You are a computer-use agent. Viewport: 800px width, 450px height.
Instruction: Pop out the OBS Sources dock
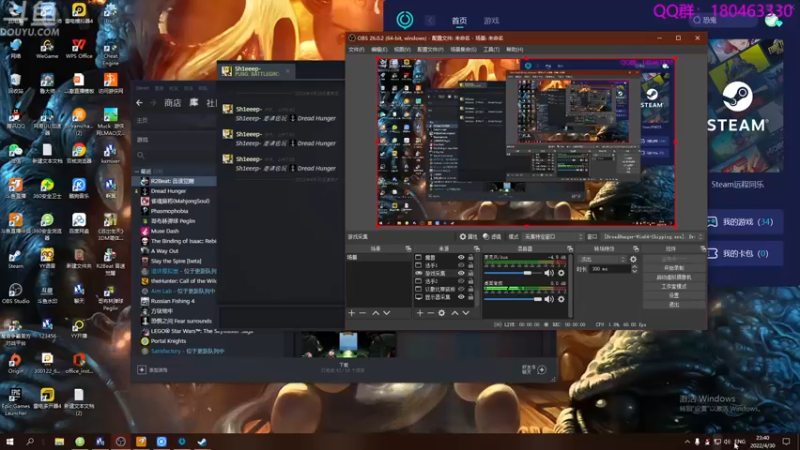pos(477,248)
